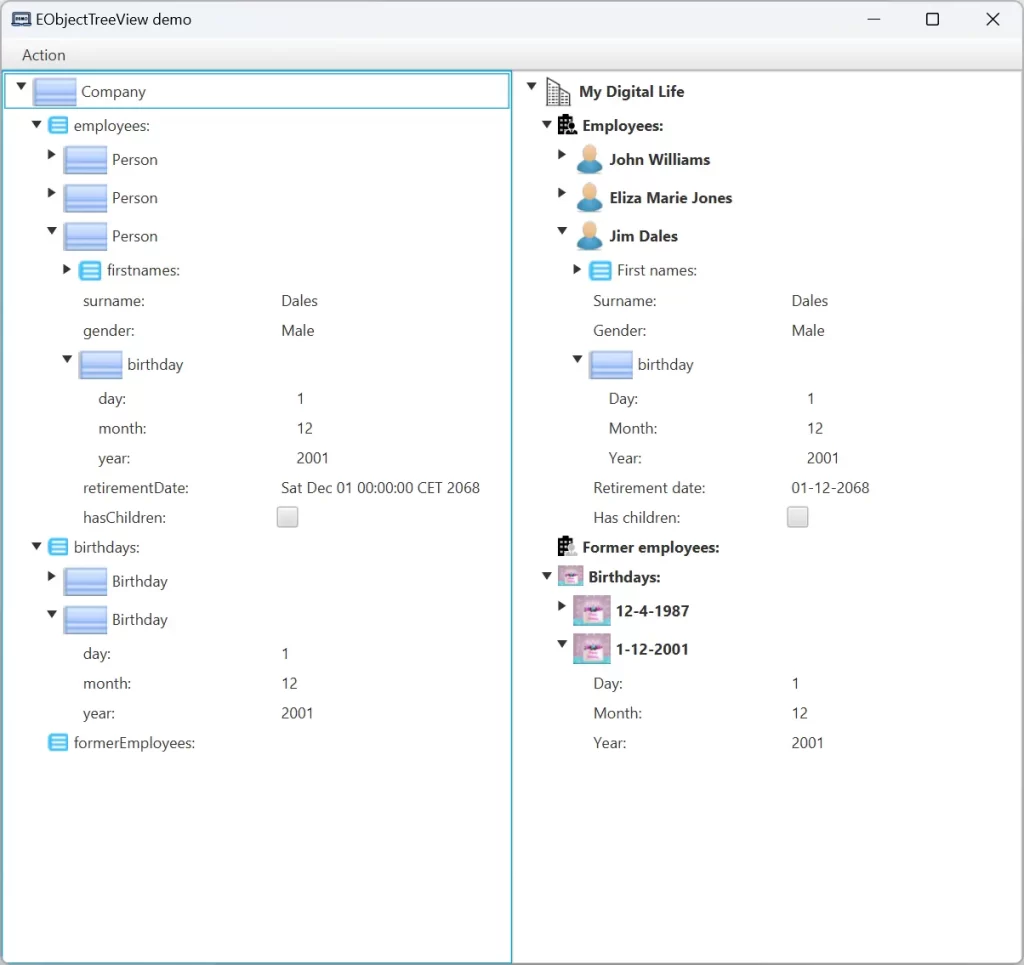The height and width of the screenshot is (965, 1024).
Task: Click the retirementDate: label
Action: (x=136, y=488)
